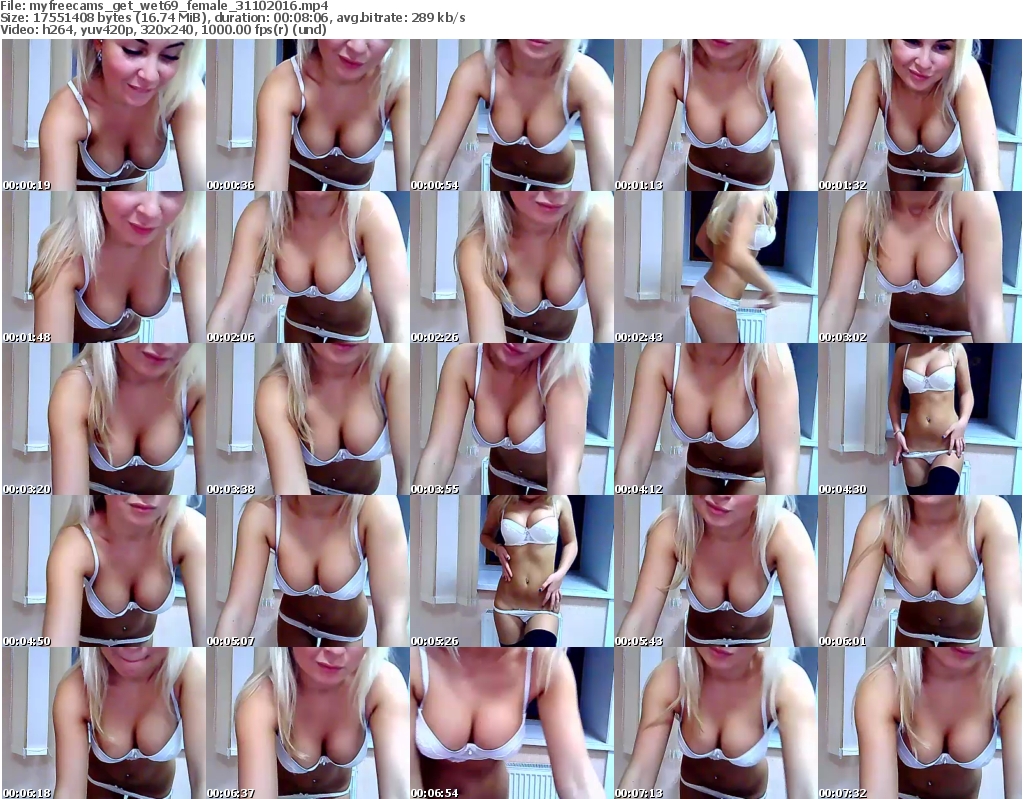Select the thumbnail stamped 00:03:02
This screenshot has height=799, width=1024.
click(x=920, y=267)
